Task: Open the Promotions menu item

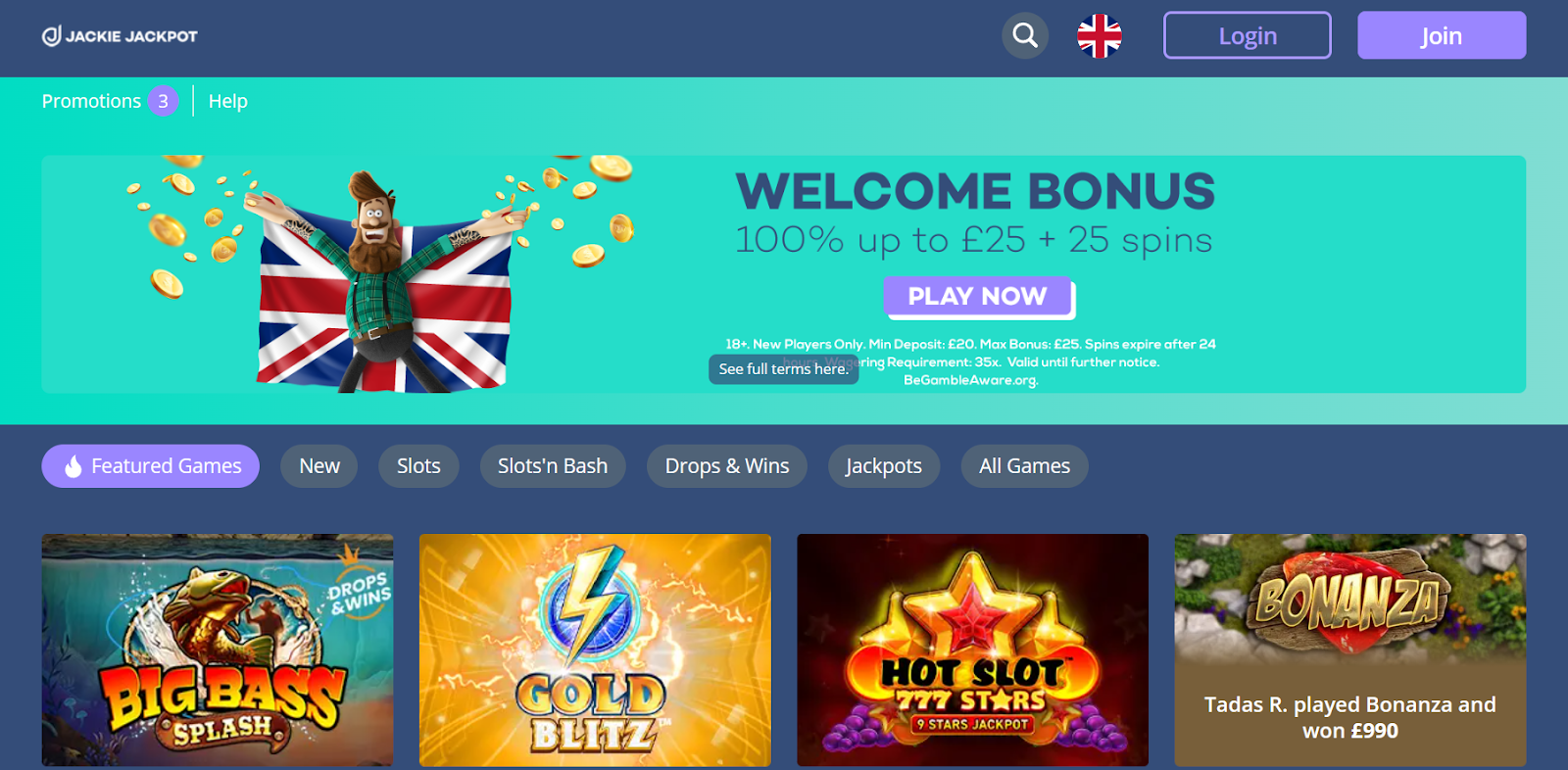Action: tap(91, 101)
